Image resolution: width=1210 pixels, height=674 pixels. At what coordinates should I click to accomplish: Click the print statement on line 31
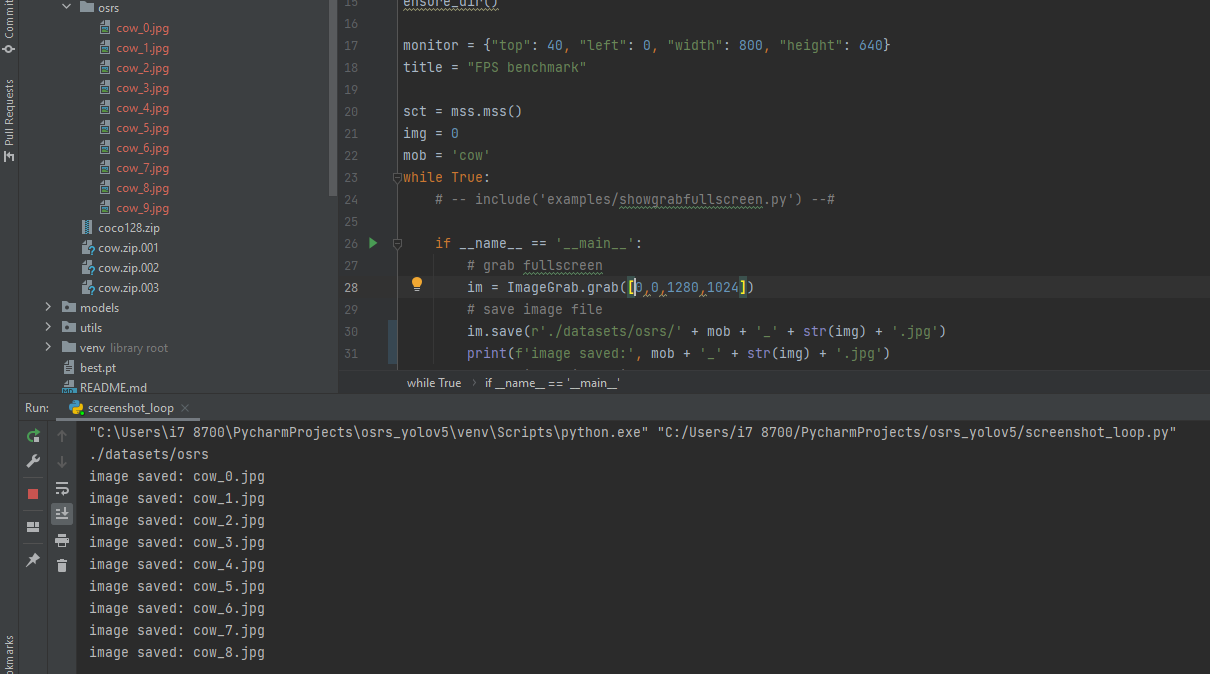click(x=678, y=353)
